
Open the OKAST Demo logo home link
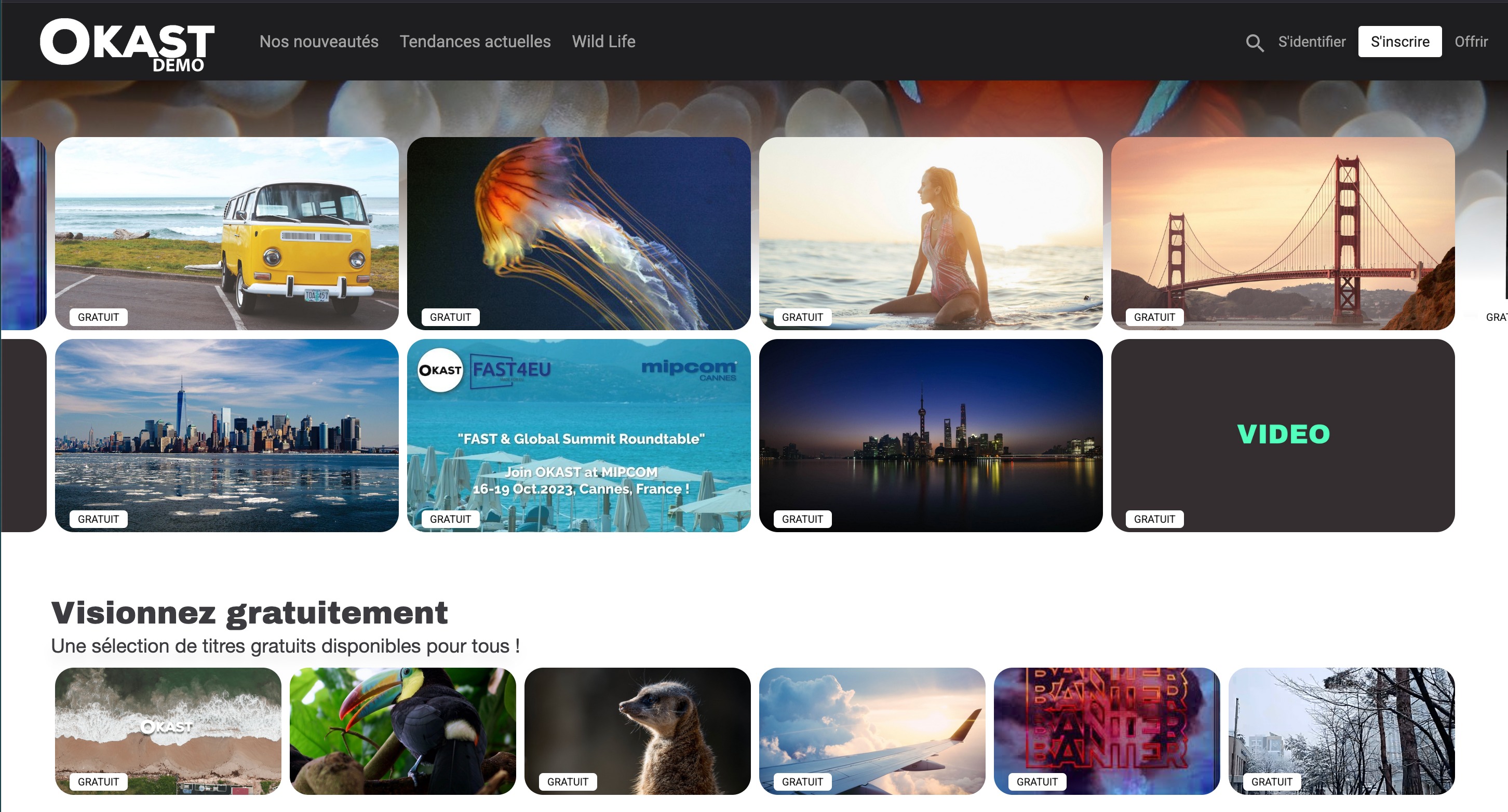click(x=127, y=45)
